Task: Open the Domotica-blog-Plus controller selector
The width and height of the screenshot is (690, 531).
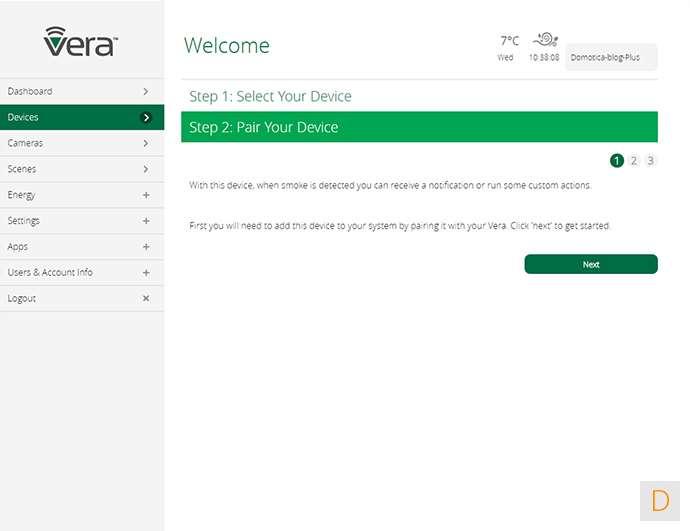Action: [610, 58]
